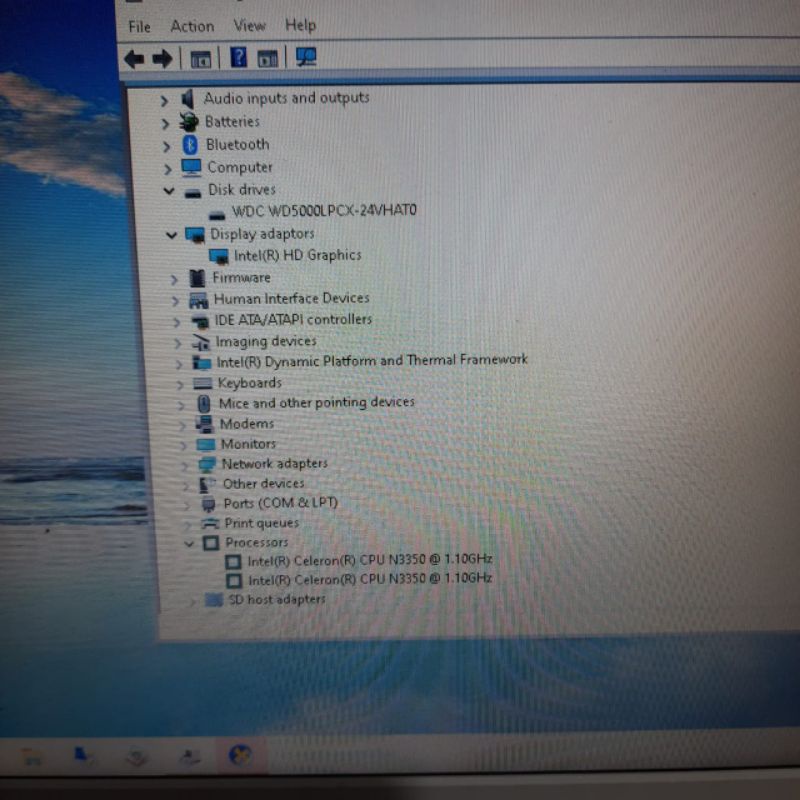Screen dimensions: 800x800
Task: Expand Audio inputs and outputs node
Action: (164, 101)
